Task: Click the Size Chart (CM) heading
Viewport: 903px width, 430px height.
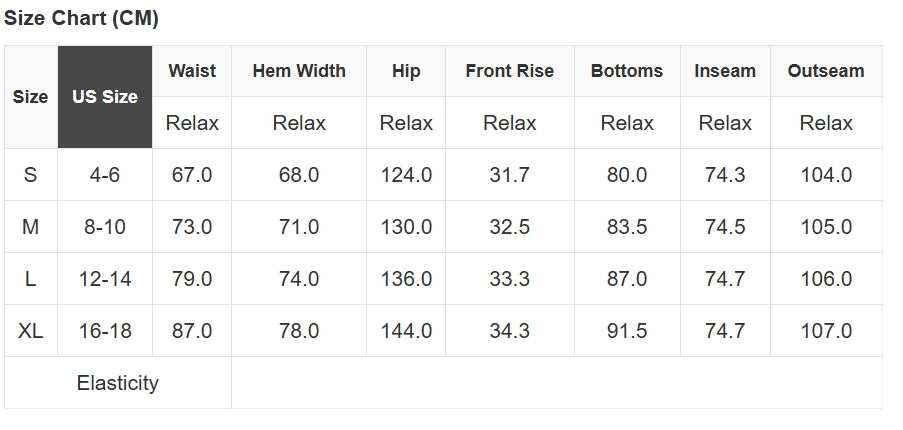Action: pyautogui.click(x=81, y=19)
